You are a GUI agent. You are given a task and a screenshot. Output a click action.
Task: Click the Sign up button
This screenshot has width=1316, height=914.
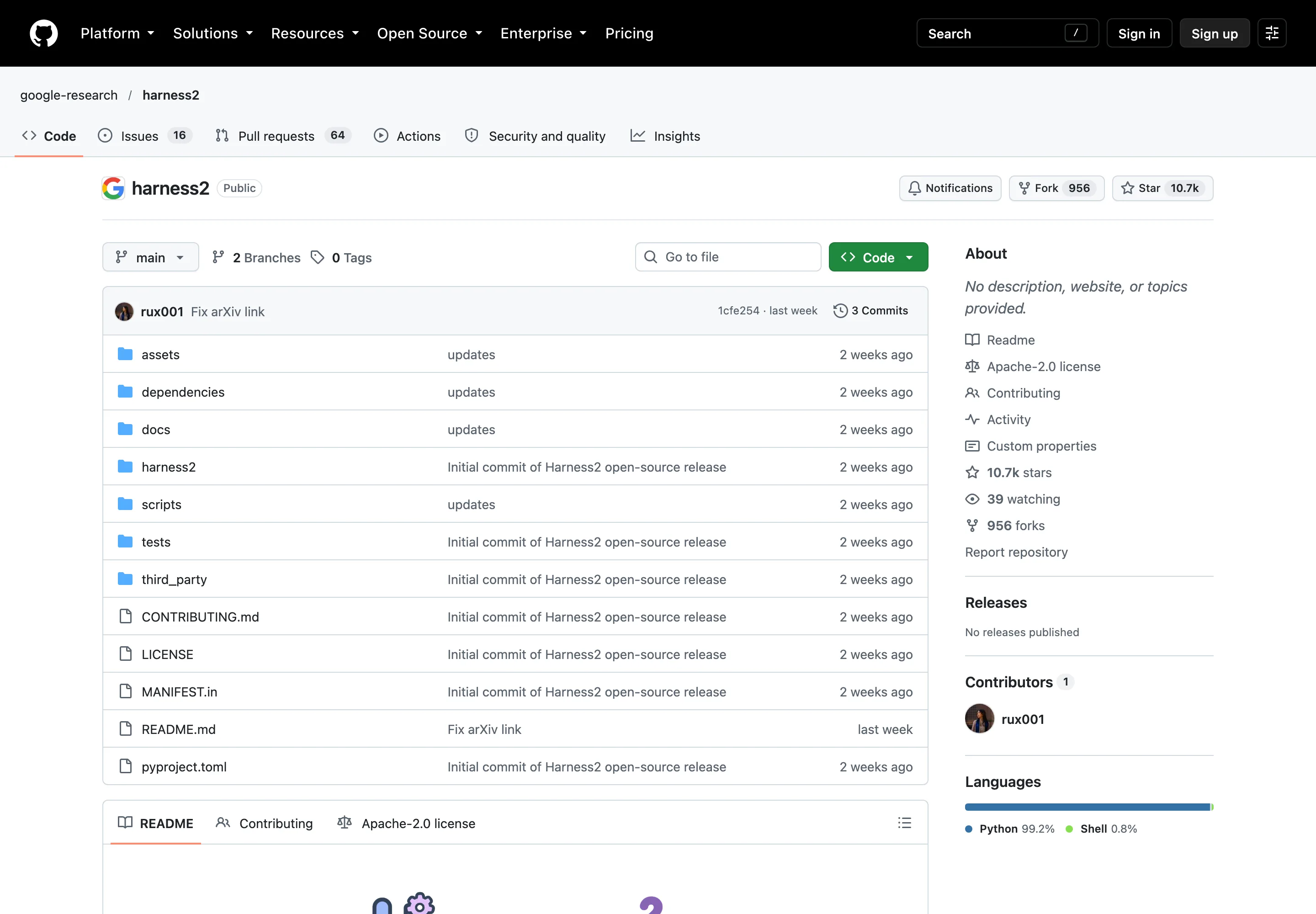tap(1215, 33)
